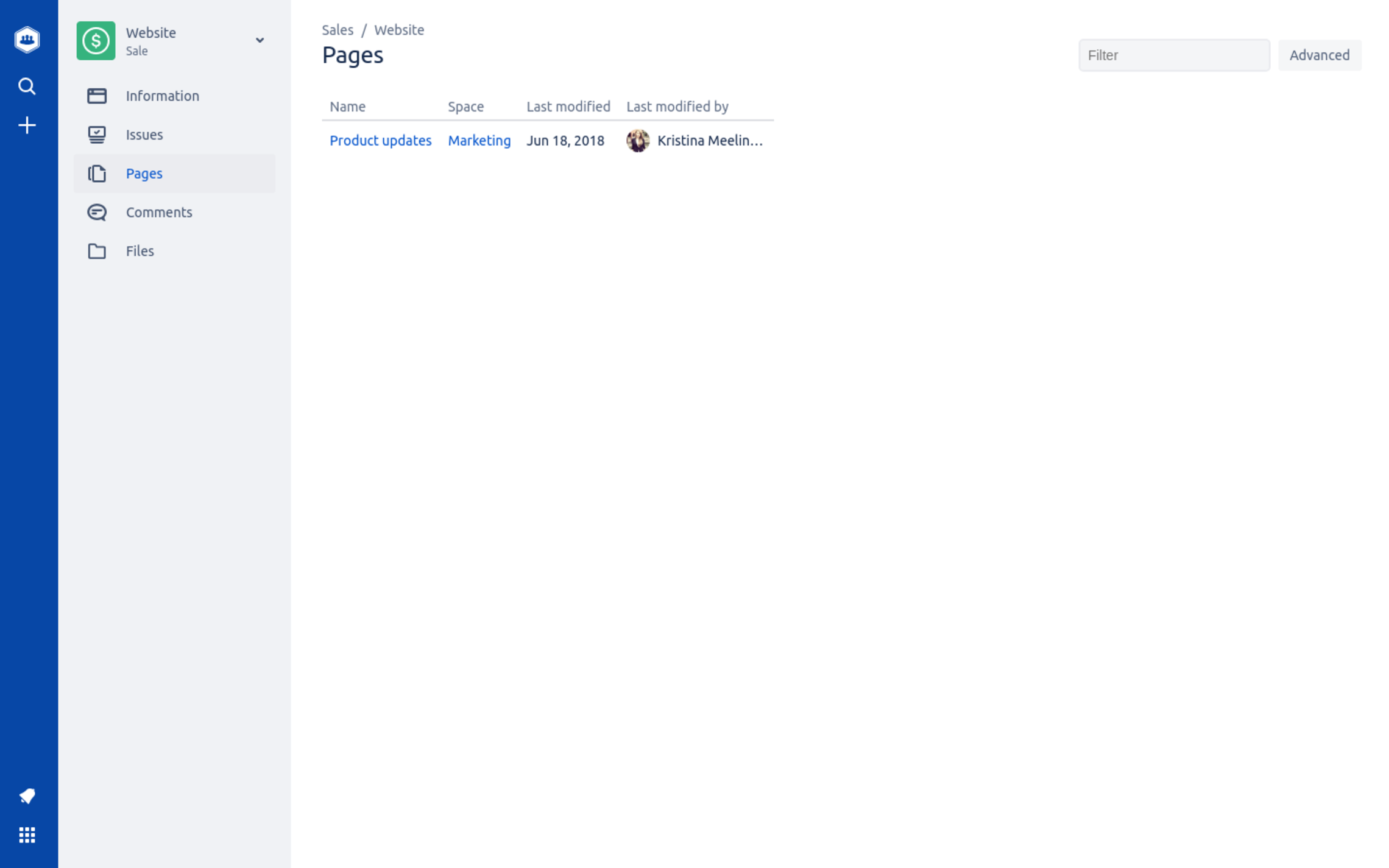1389x868 pixels.
Task: Click the Jun 18, 2018 date cell
Action: point(565,141)
